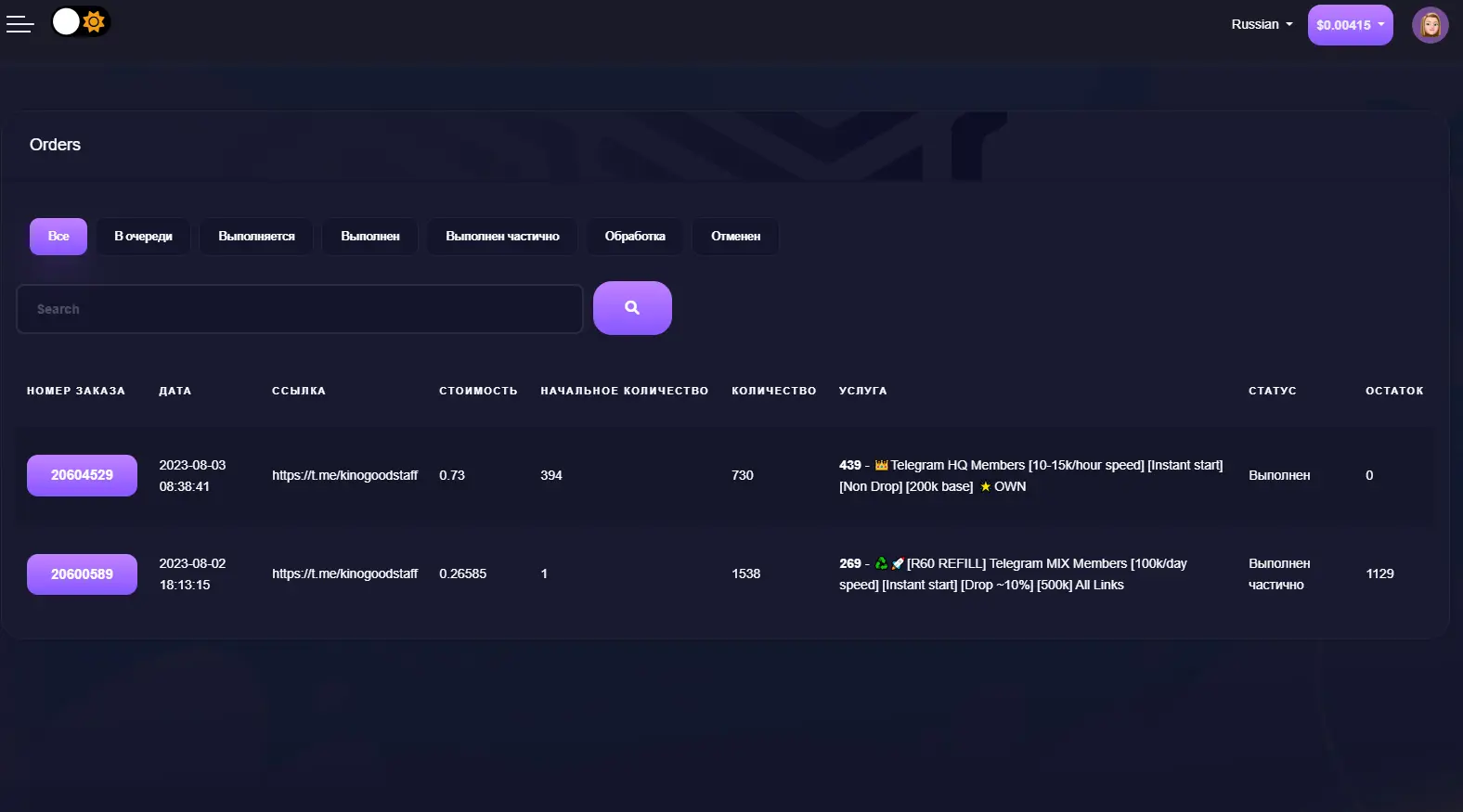
Task: Select the quantity value 730
Action: click(743, 475)
